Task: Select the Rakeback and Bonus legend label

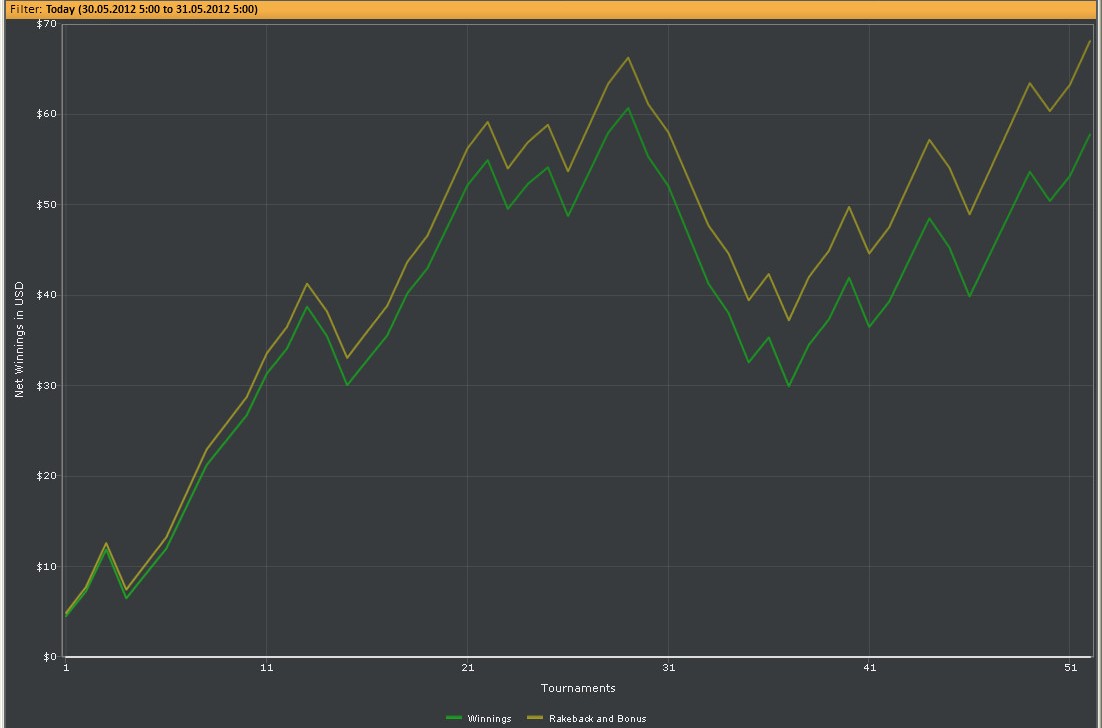Action: (597, 718)
